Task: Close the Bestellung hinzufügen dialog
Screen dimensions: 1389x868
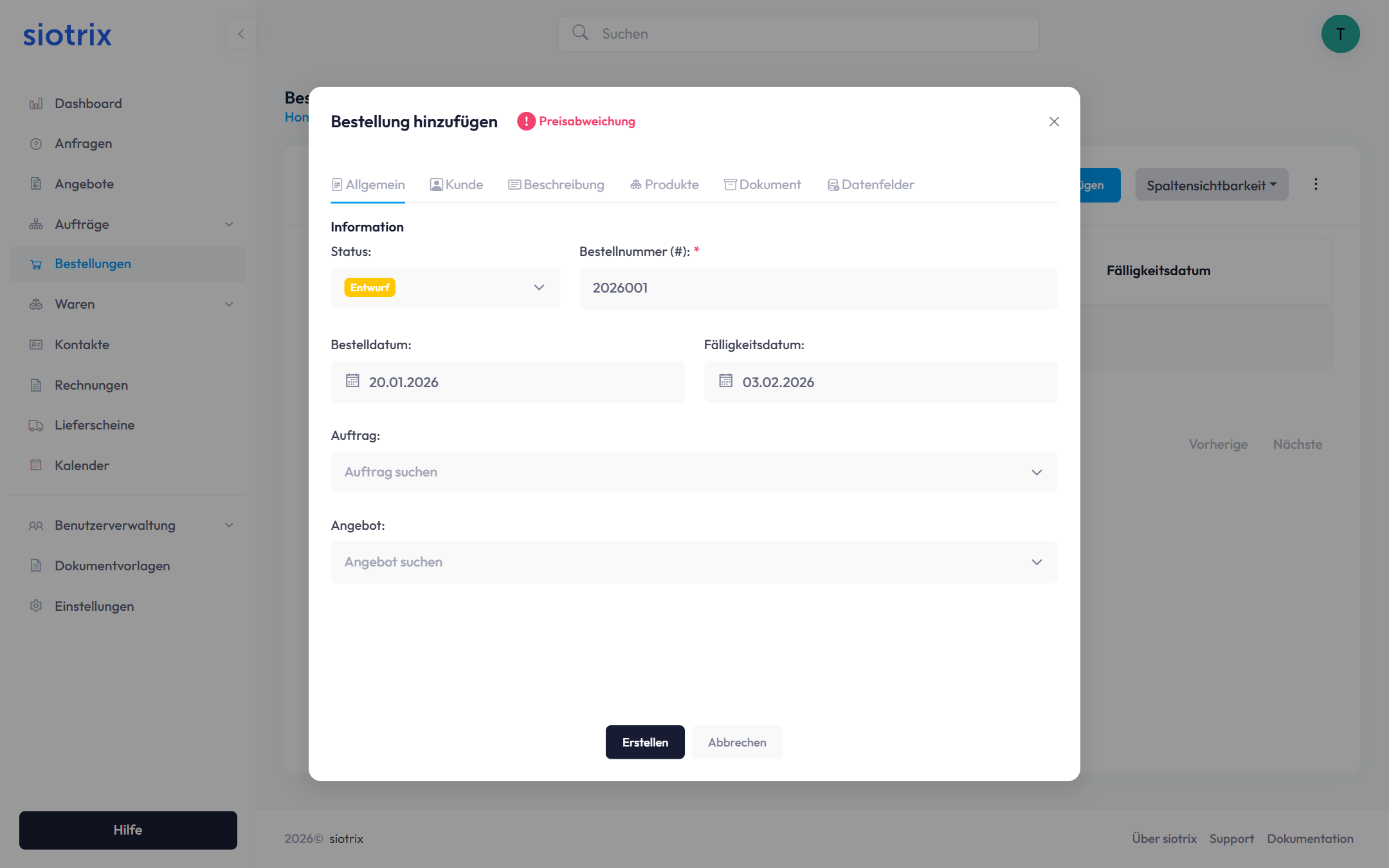Action: pyautogui.click(x=1053, y=122)
